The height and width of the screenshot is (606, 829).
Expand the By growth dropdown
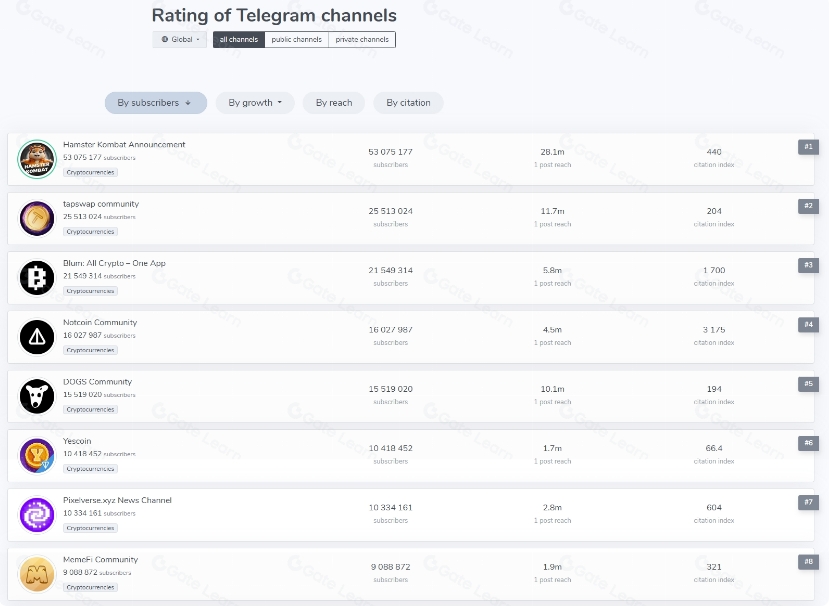(x=255, y=103)
